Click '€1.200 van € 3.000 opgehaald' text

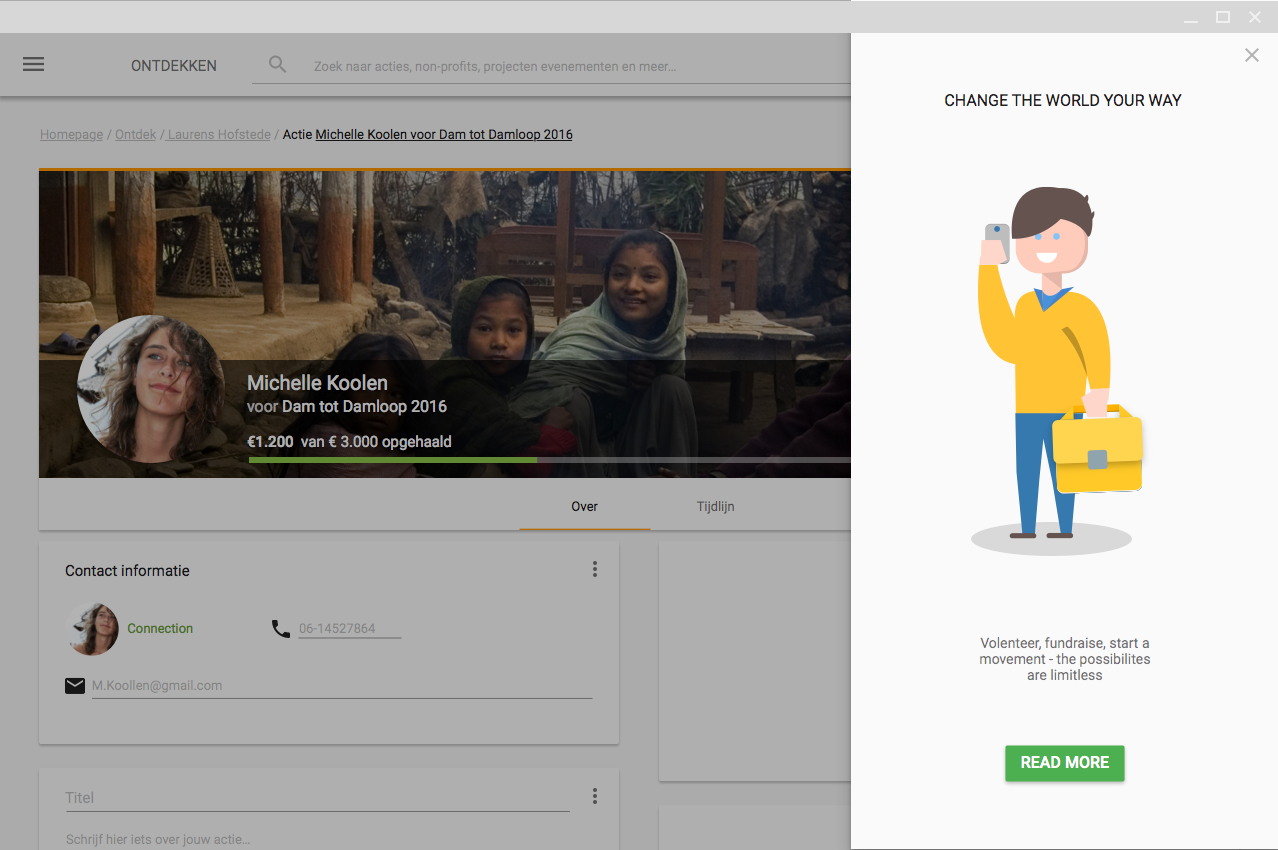pyautogui.click(x=350, y=441)
